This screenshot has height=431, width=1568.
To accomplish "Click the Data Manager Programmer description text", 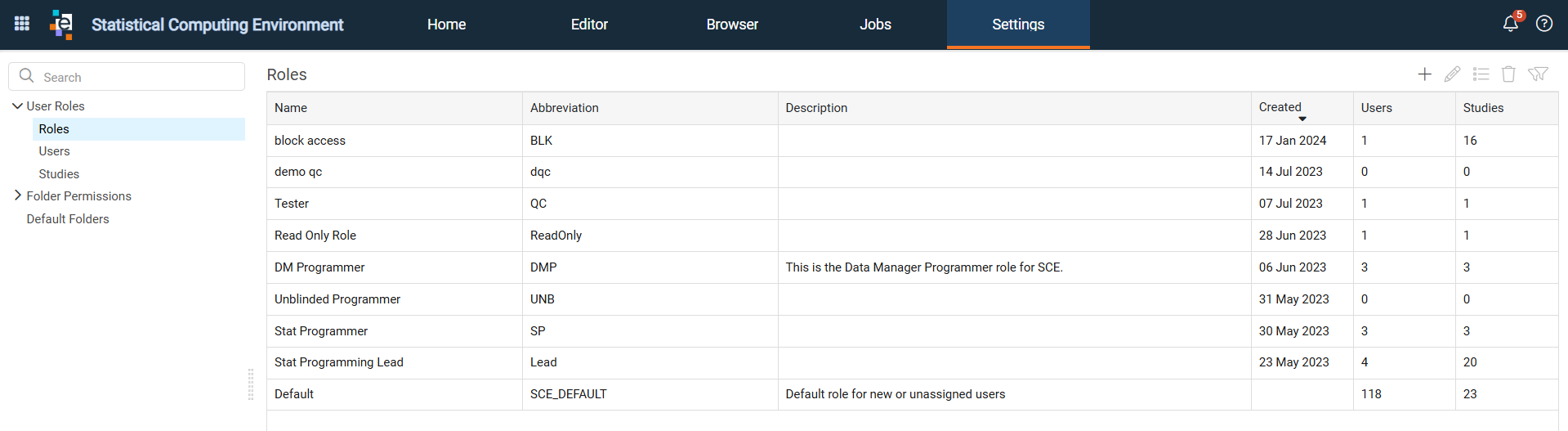I will pos(924,267).
